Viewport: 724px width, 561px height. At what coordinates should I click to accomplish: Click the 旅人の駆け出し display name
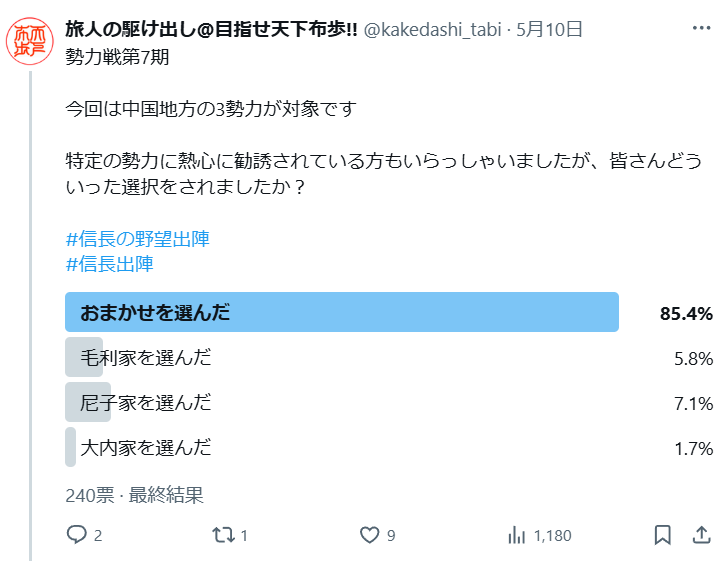pos(211,29)
